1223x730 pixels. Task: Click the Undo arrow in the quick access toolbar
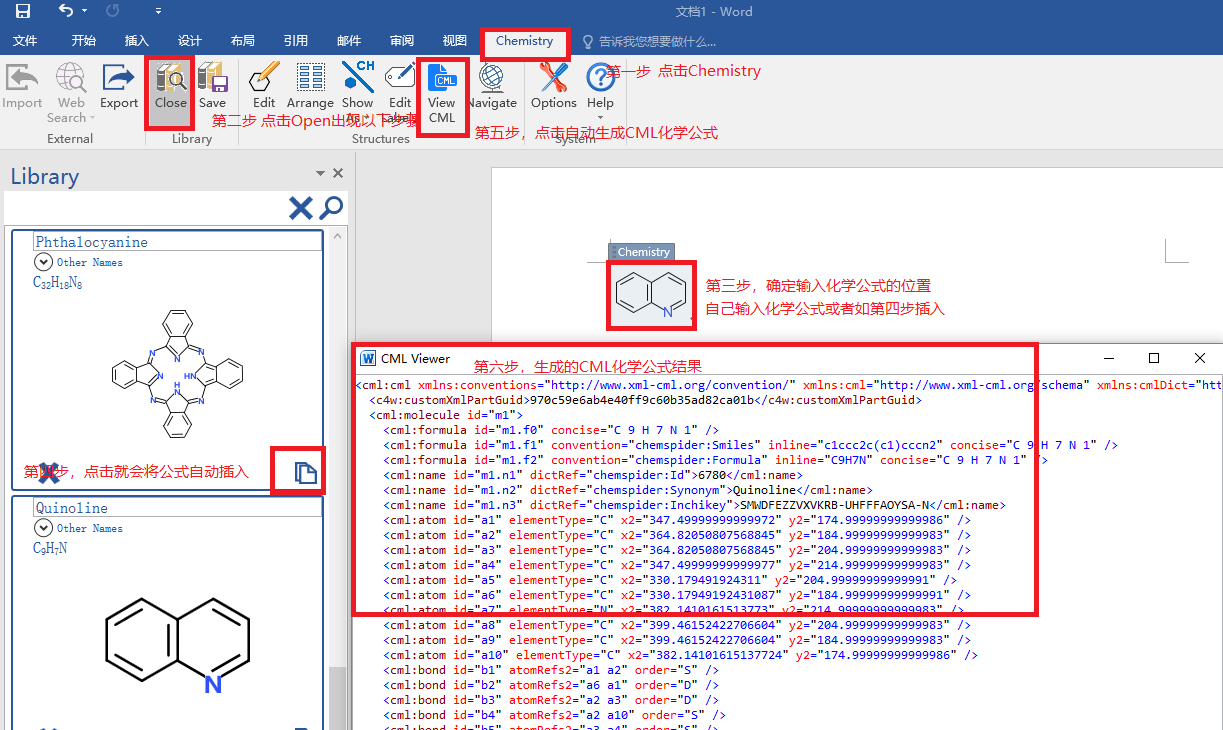pos(66,11)
